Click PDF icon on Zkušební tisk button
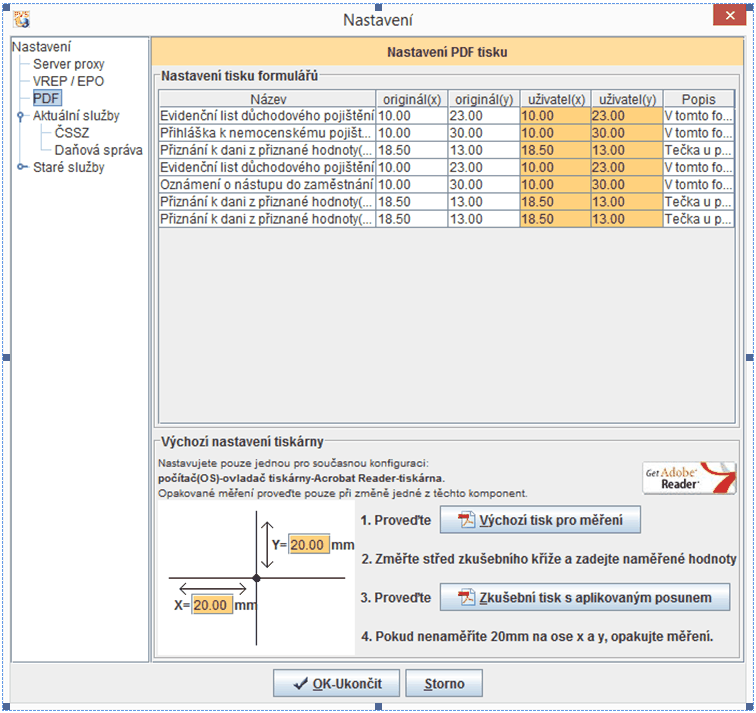The height and width of the screenshot is (713, 756). coord(465,598)
